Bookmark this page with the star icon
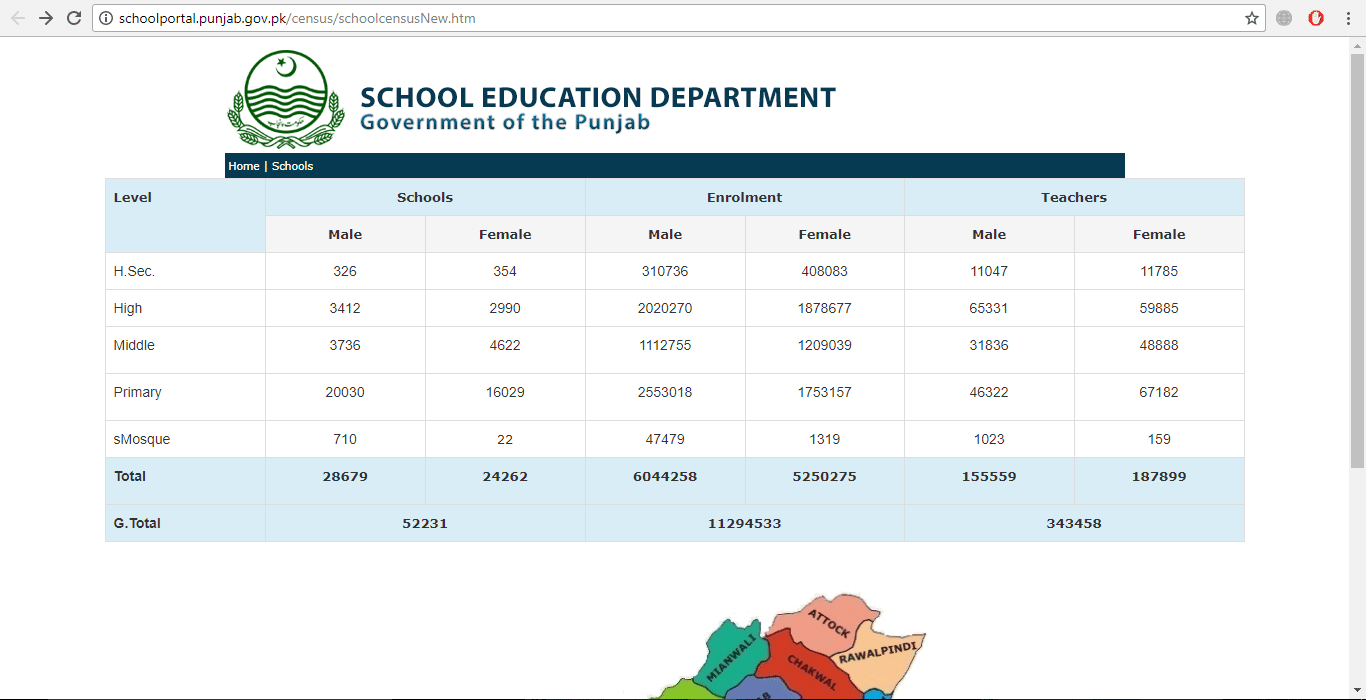 point(1251,18)
